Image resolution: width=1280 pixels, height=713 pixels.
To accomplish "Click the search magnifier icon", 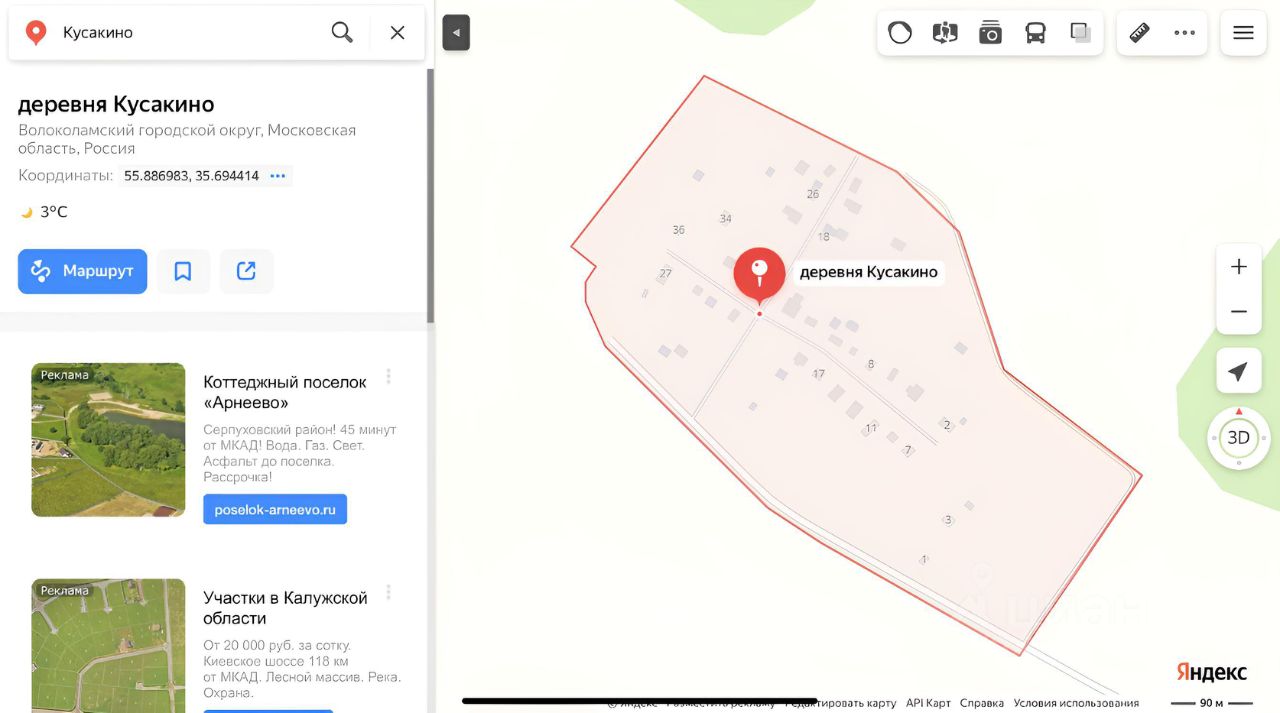I will coord(342,32).
